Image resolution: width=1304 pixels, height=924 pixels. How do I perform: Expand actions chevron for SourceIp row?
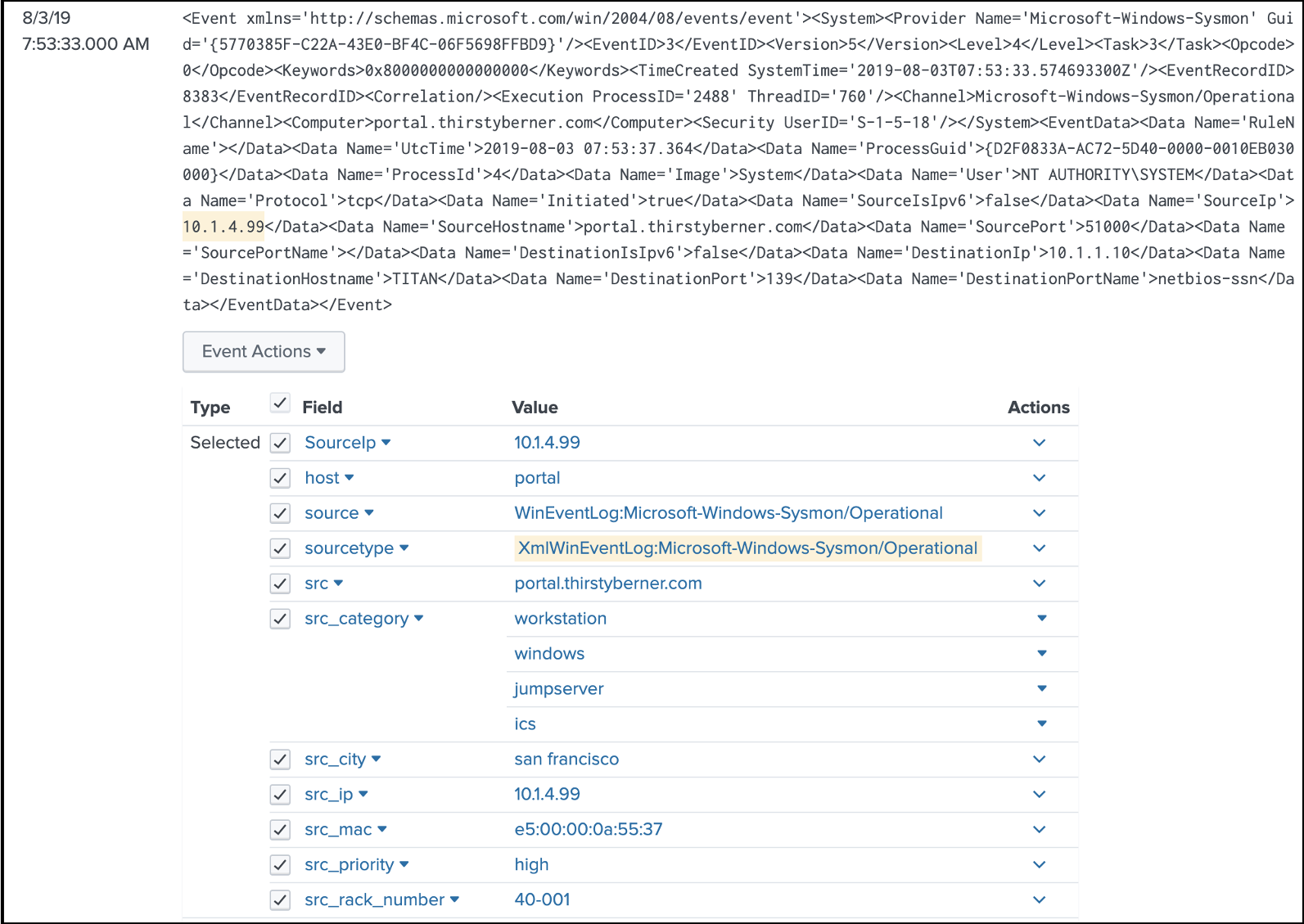pyautogui.click(x=1039, y=443)
